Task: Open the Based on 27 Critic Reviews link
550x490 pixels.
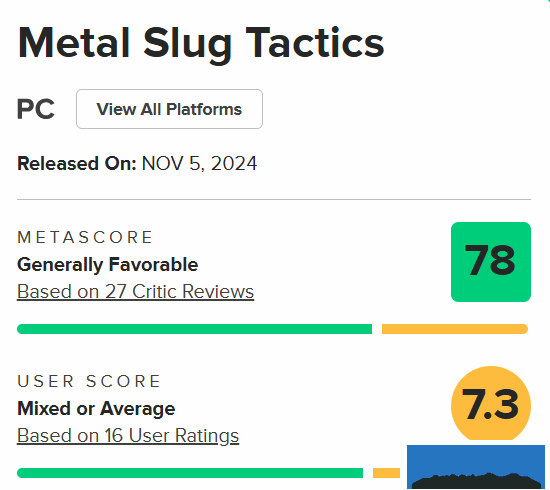Action: (135, 291)
